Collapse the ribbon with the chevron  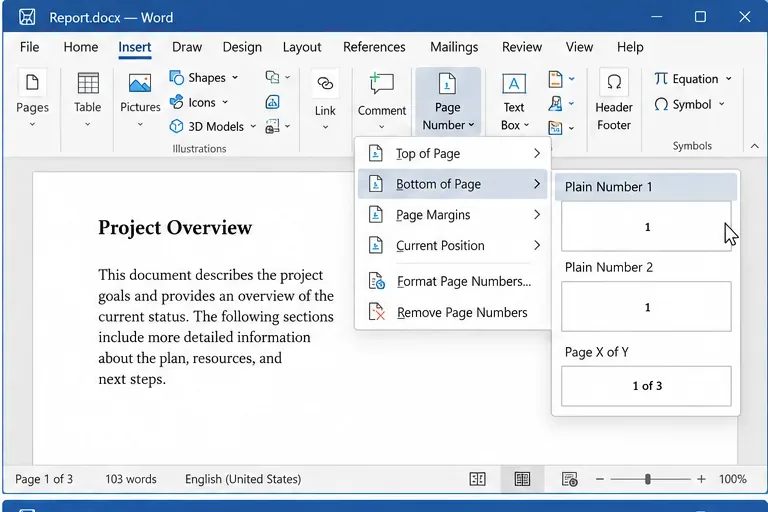coord(755,146)
